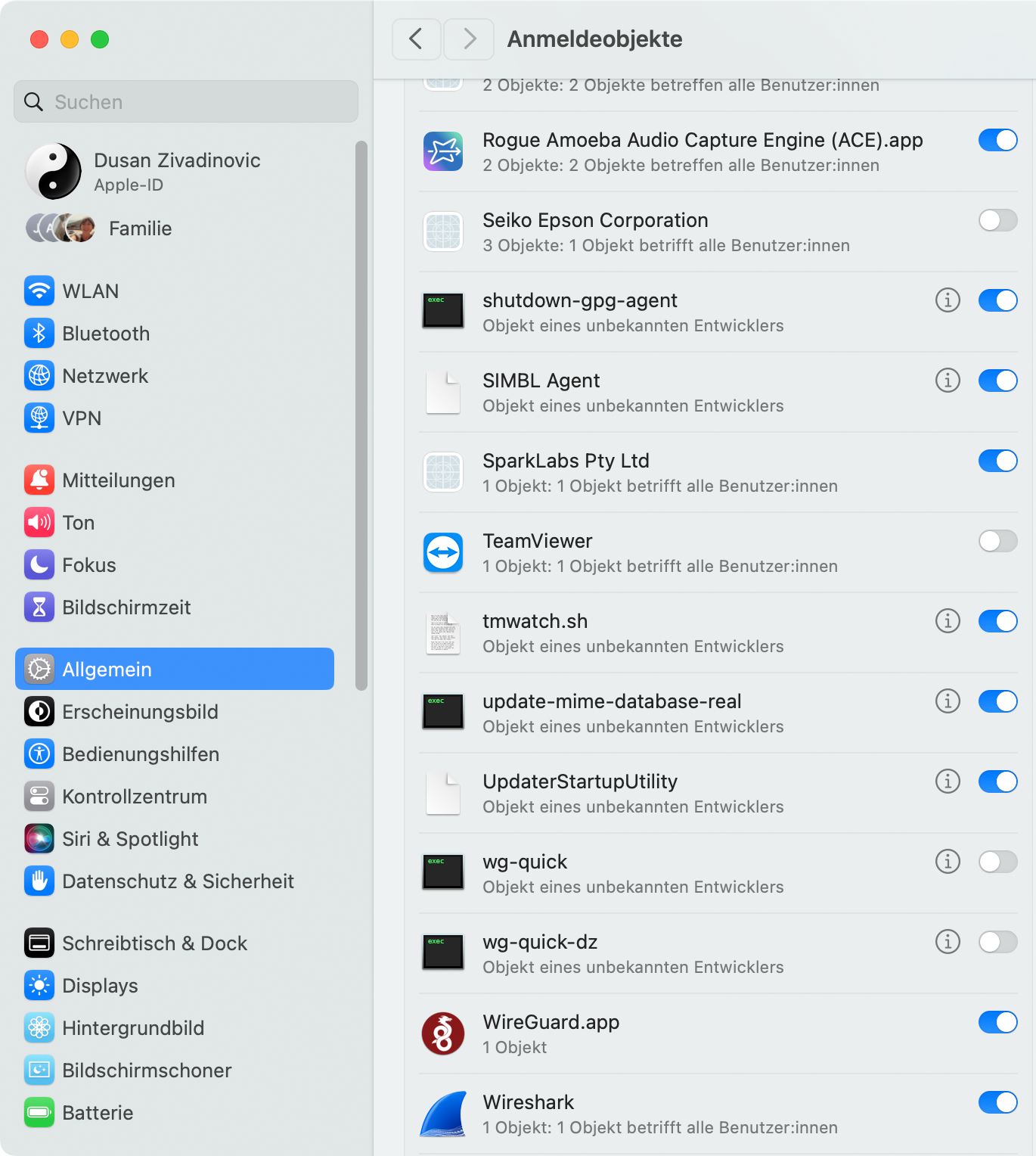Go forward with the right chevron button
Image resolution: width=1036 pixels, height=1156 pixels.
(x=469, y=39)
